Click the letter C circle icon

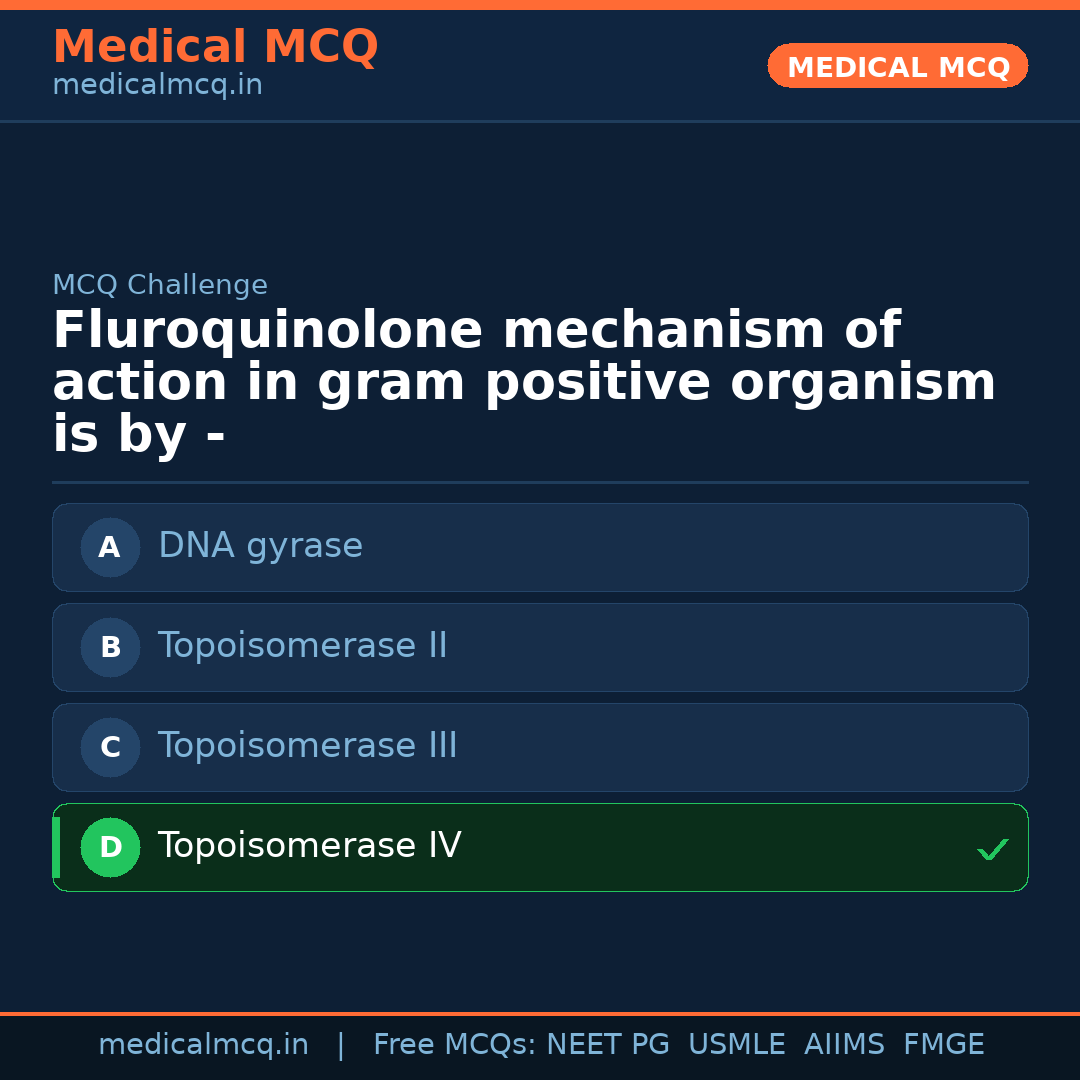coord(110,747)
